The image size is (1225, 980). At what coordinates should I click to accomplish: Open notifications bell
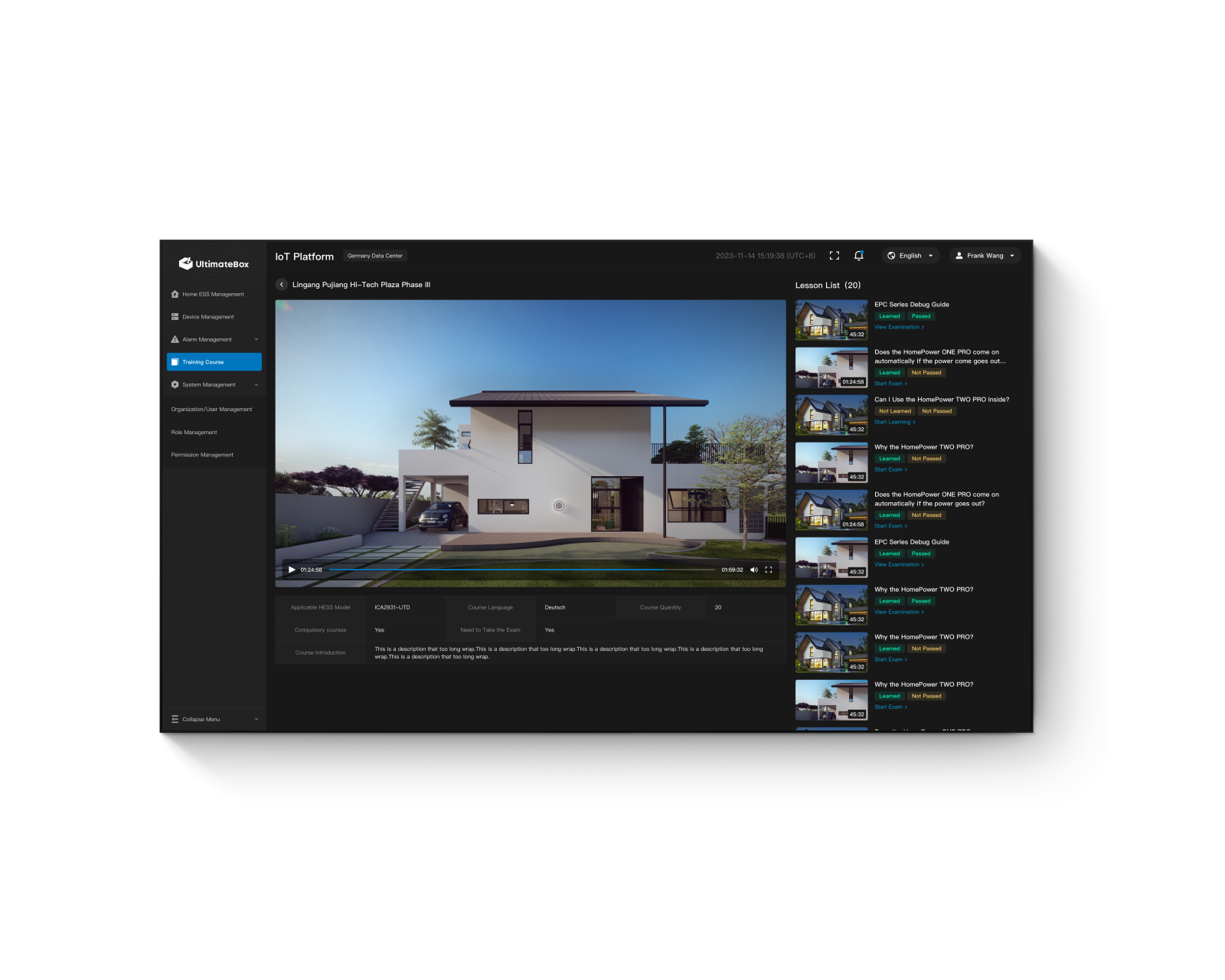tap(859, 256)
